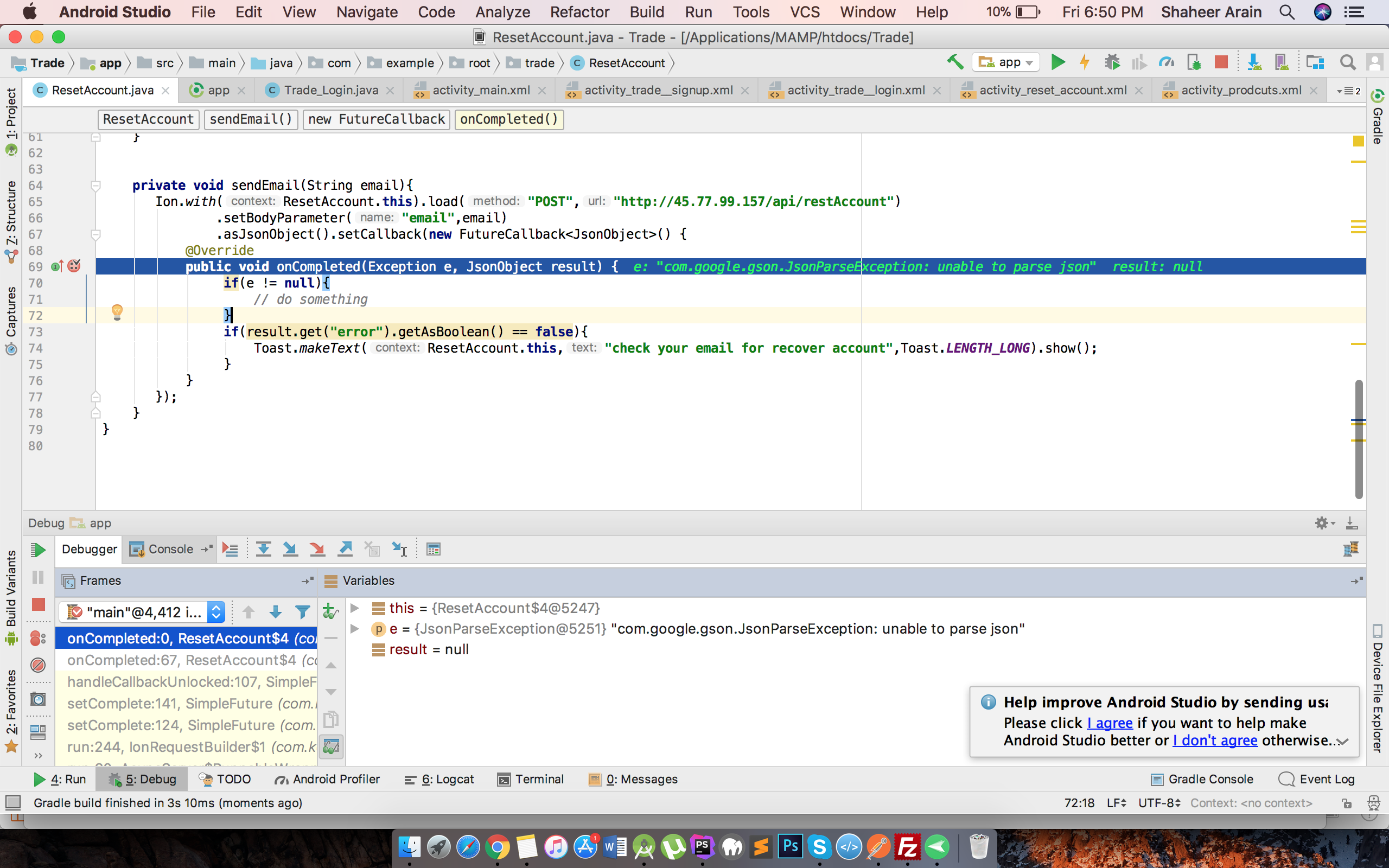Toggle the fold end marker on line 77

pyautogui.click(x=96, y=397)
